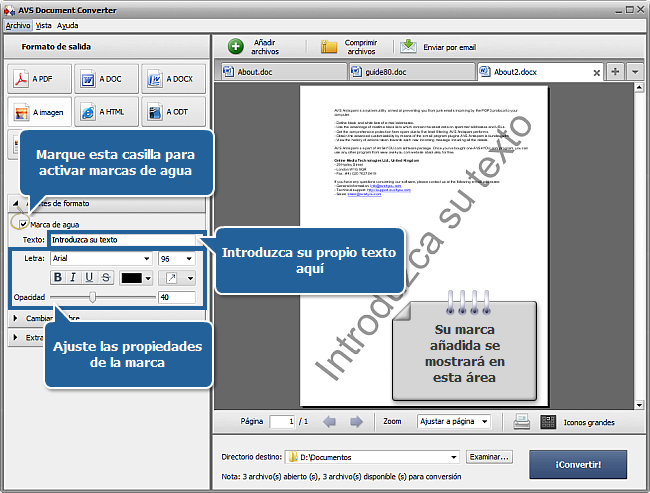Click the Enviar por email label
The image size is (650, 493).
449,47
